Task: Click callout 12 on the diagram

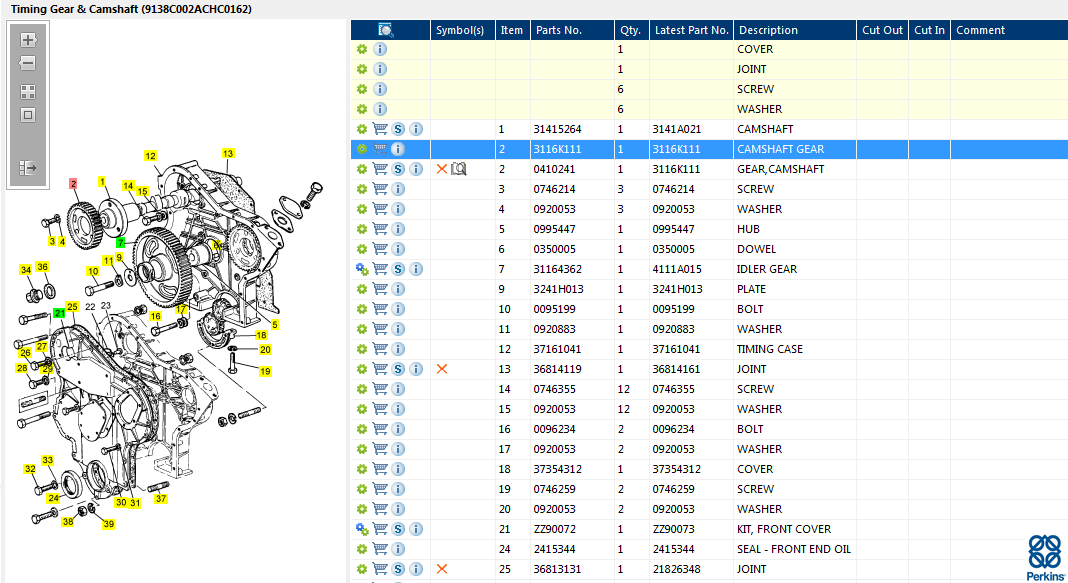Action: coord(150,155)
